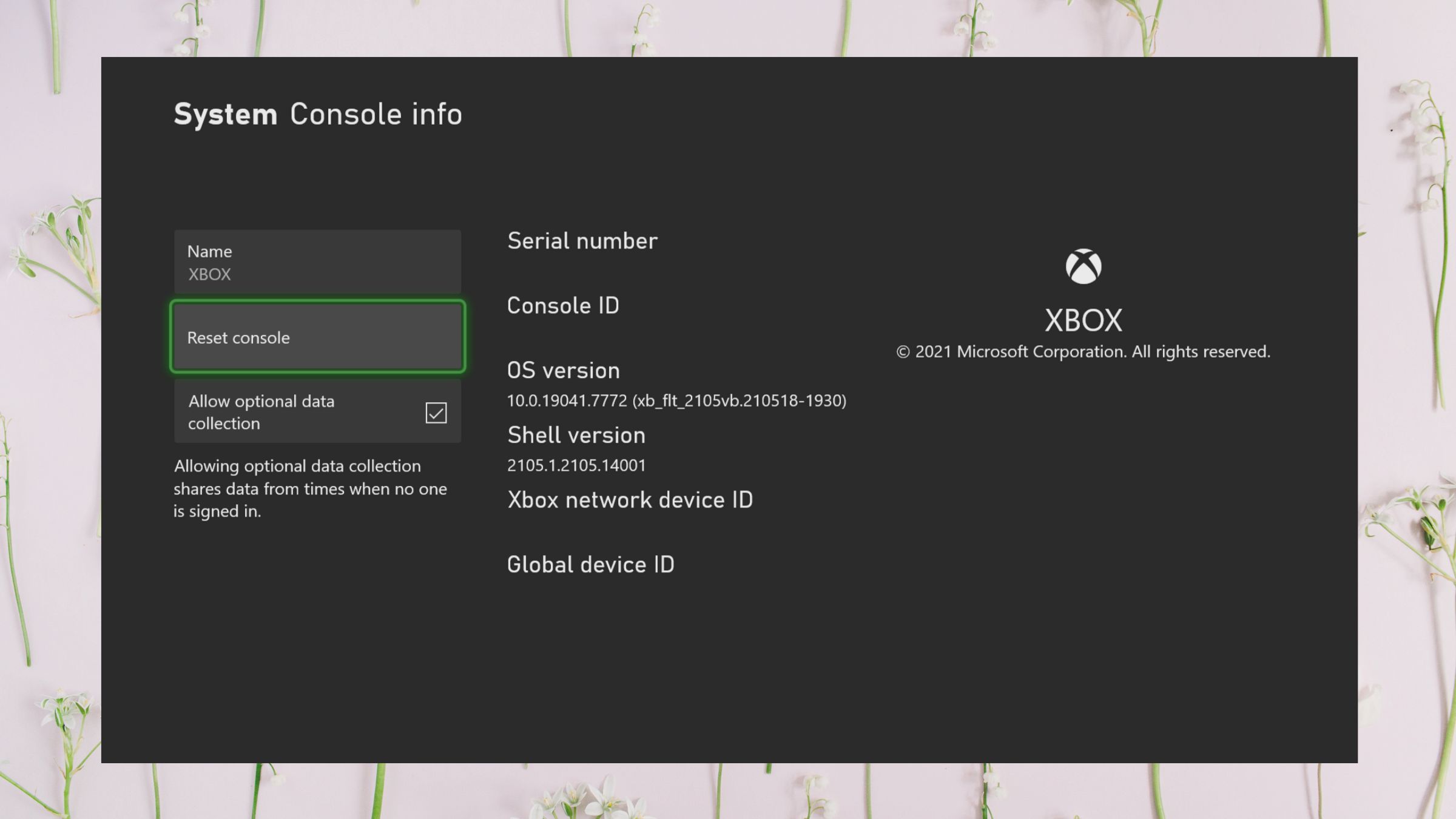The image size is (1456, 819).
Task: Select the Console info page title
Action: pos(375,113)
